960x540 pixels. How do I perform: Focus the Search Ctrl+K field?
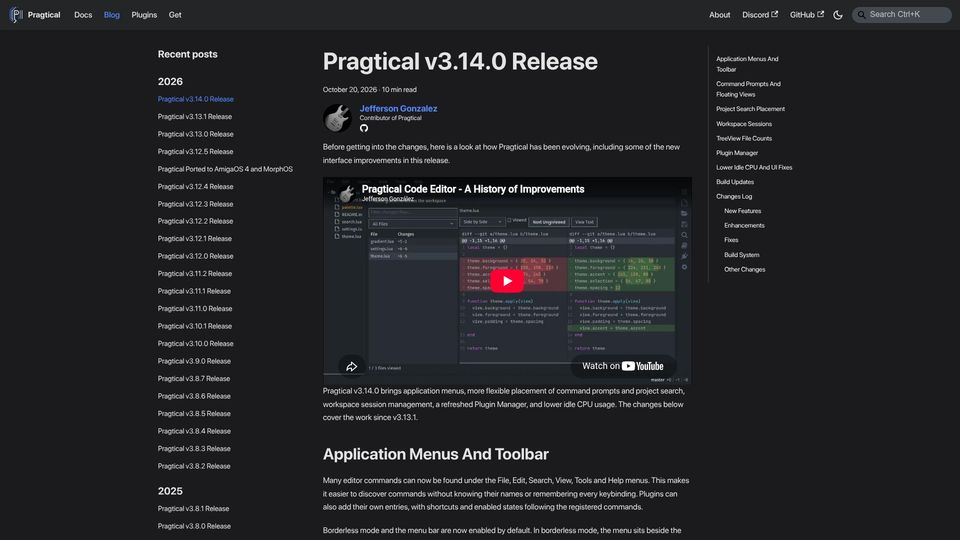click(901, 15)
